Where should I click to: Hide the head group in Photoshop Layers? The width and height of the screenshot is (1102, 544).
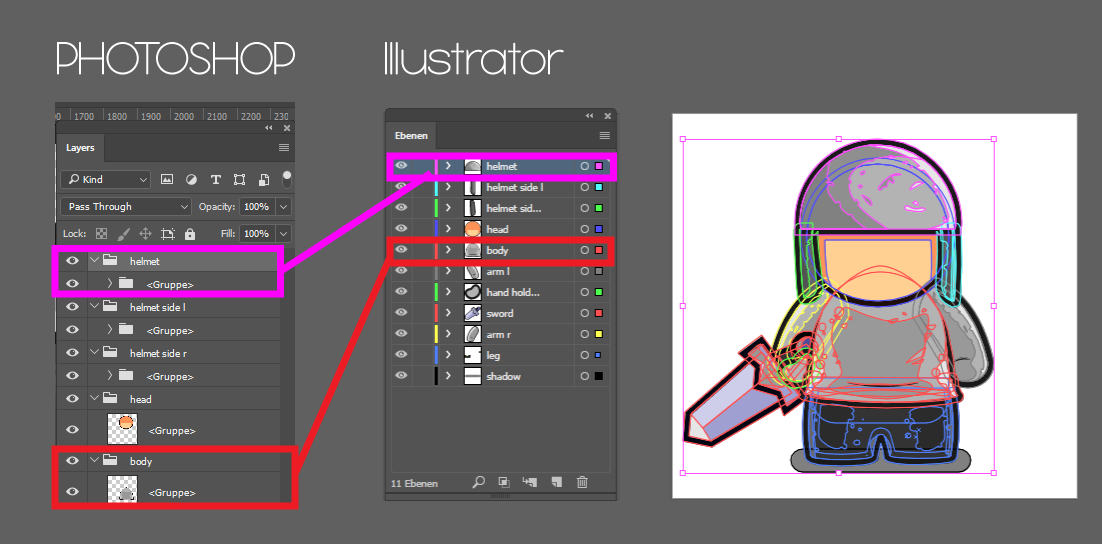tap(72, 399)
